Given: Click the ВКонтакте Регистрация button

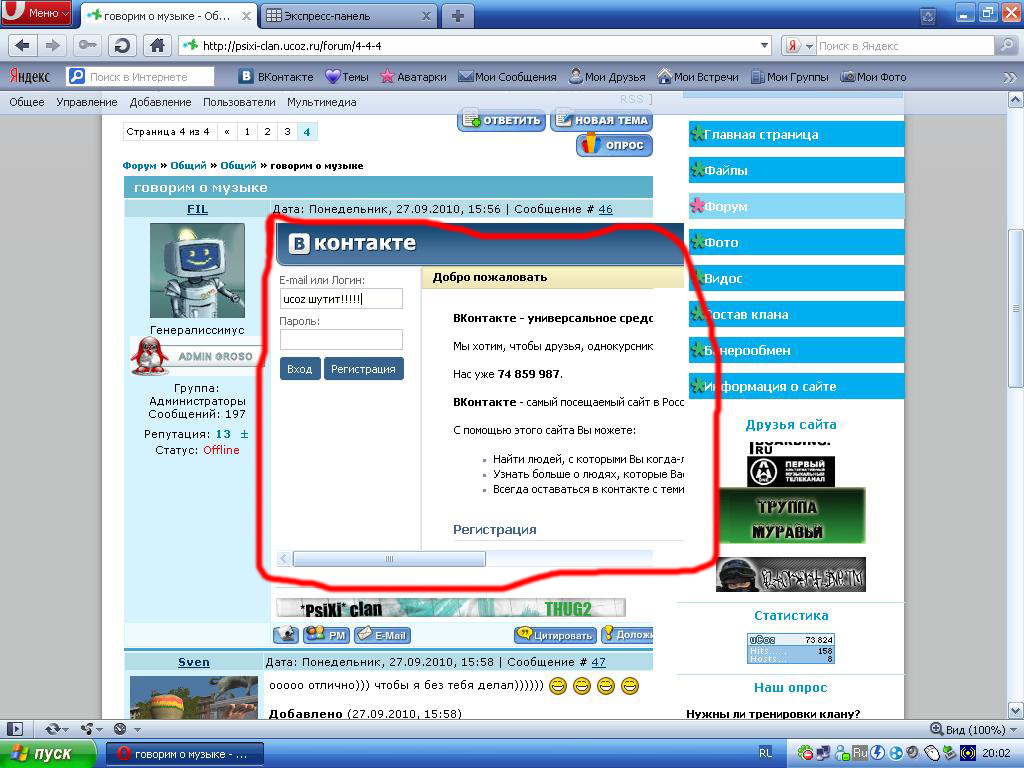Looking at the screenshot, I should 363,369.
